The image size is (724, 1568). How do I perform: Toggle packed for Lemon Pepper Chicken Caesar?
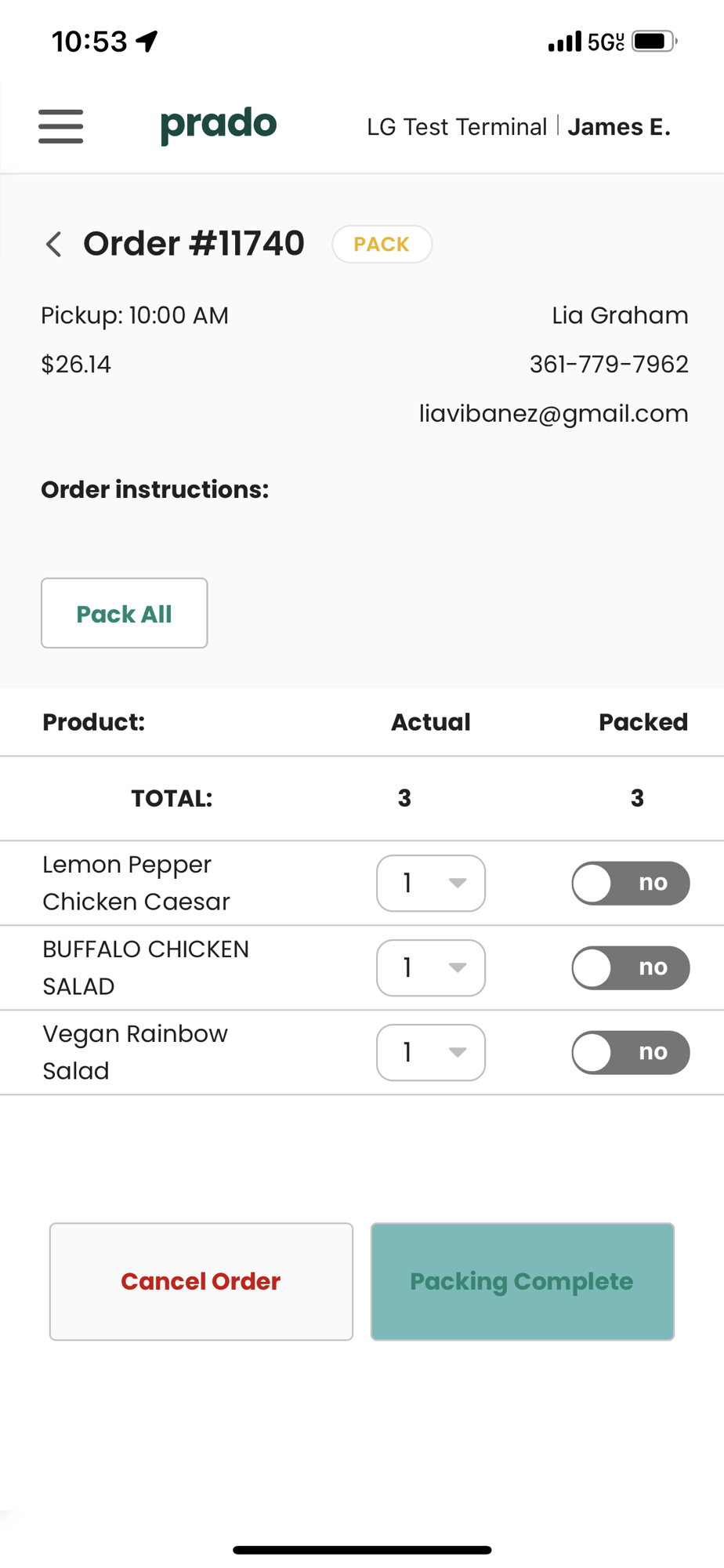point(630,883)
